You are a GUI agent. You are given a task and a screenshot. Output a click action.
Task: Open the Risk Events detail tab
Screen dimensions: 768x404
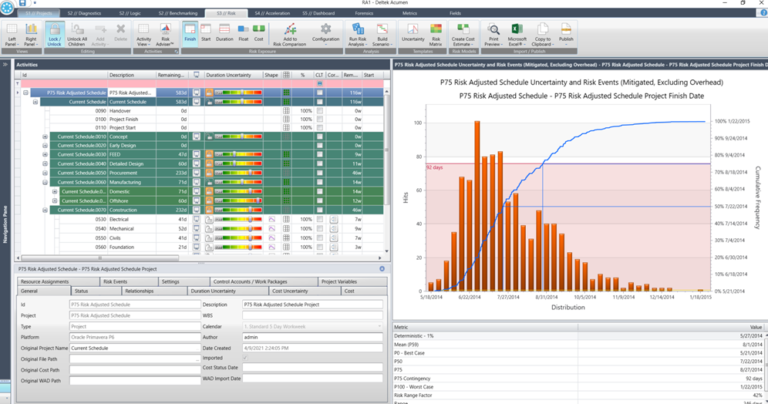[x=129, y=282]
